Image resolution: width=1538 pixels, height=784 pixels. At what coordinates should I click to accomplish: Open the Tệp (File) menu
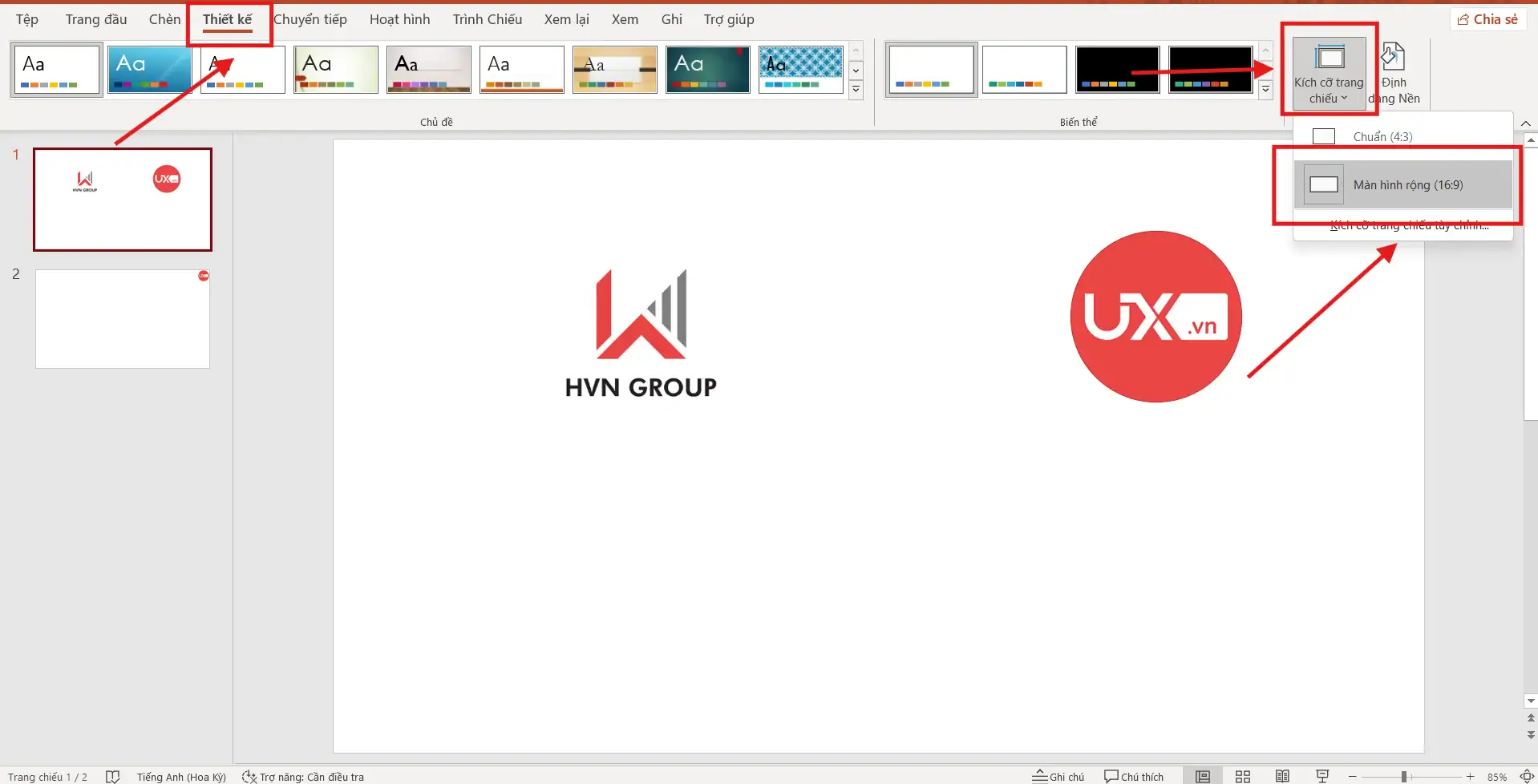27,19
